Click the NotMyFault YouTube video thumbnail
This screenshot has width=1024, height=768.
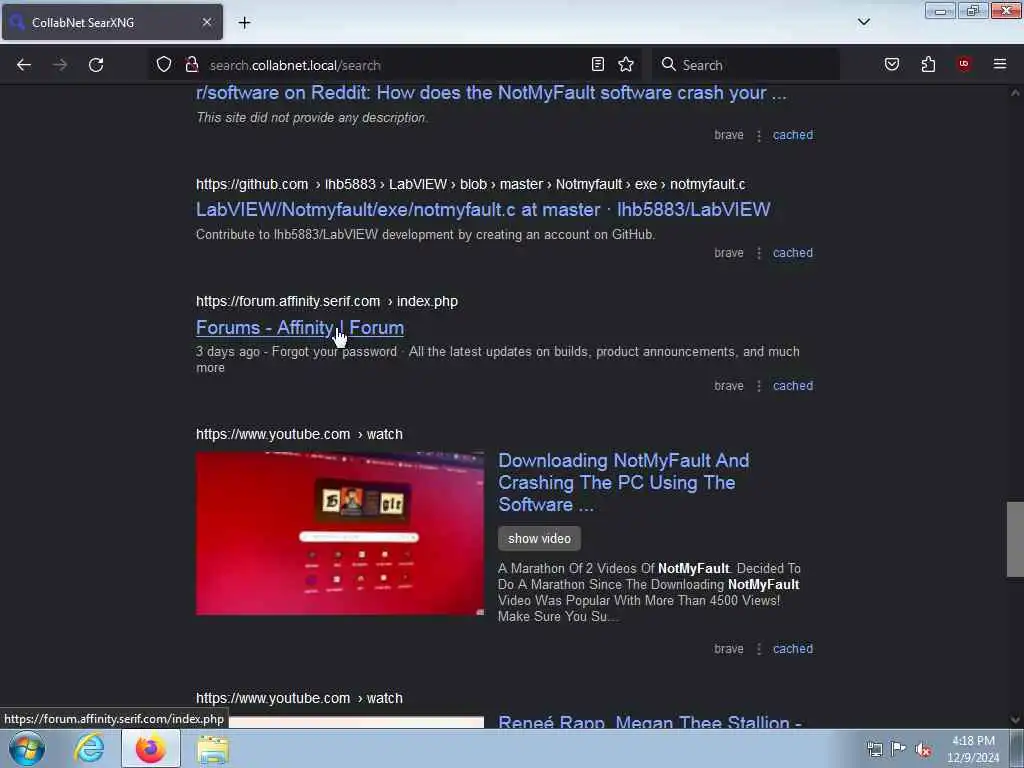click(x=340, y=534)
